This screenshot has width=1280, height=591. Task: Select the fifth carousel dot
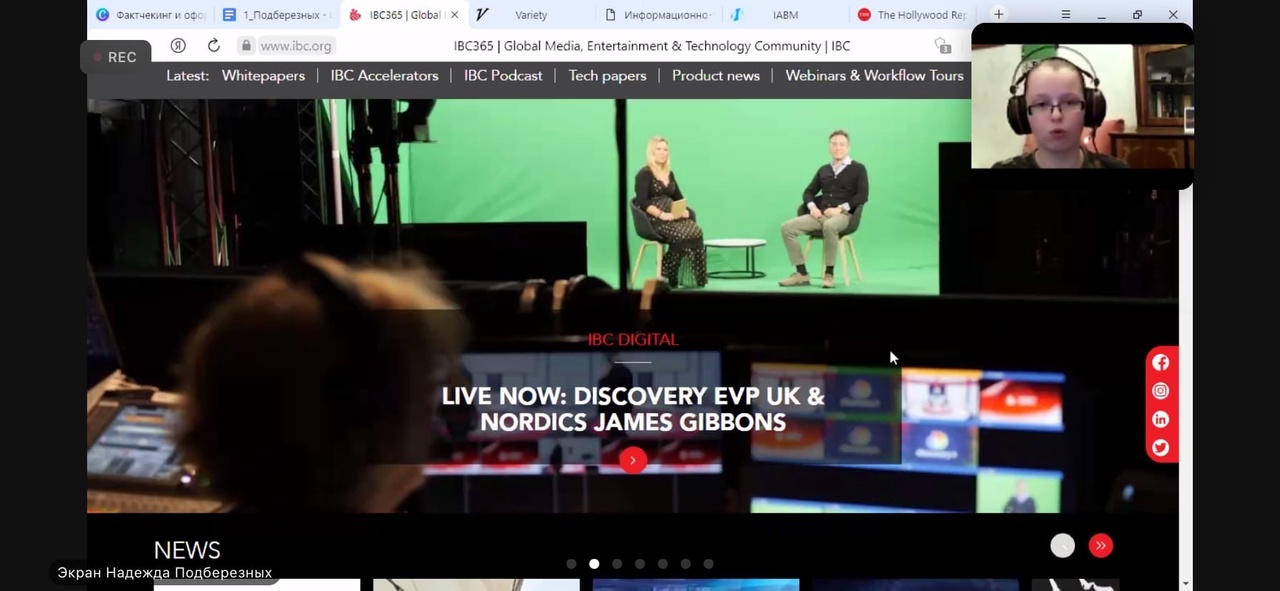tap(663, 564)
